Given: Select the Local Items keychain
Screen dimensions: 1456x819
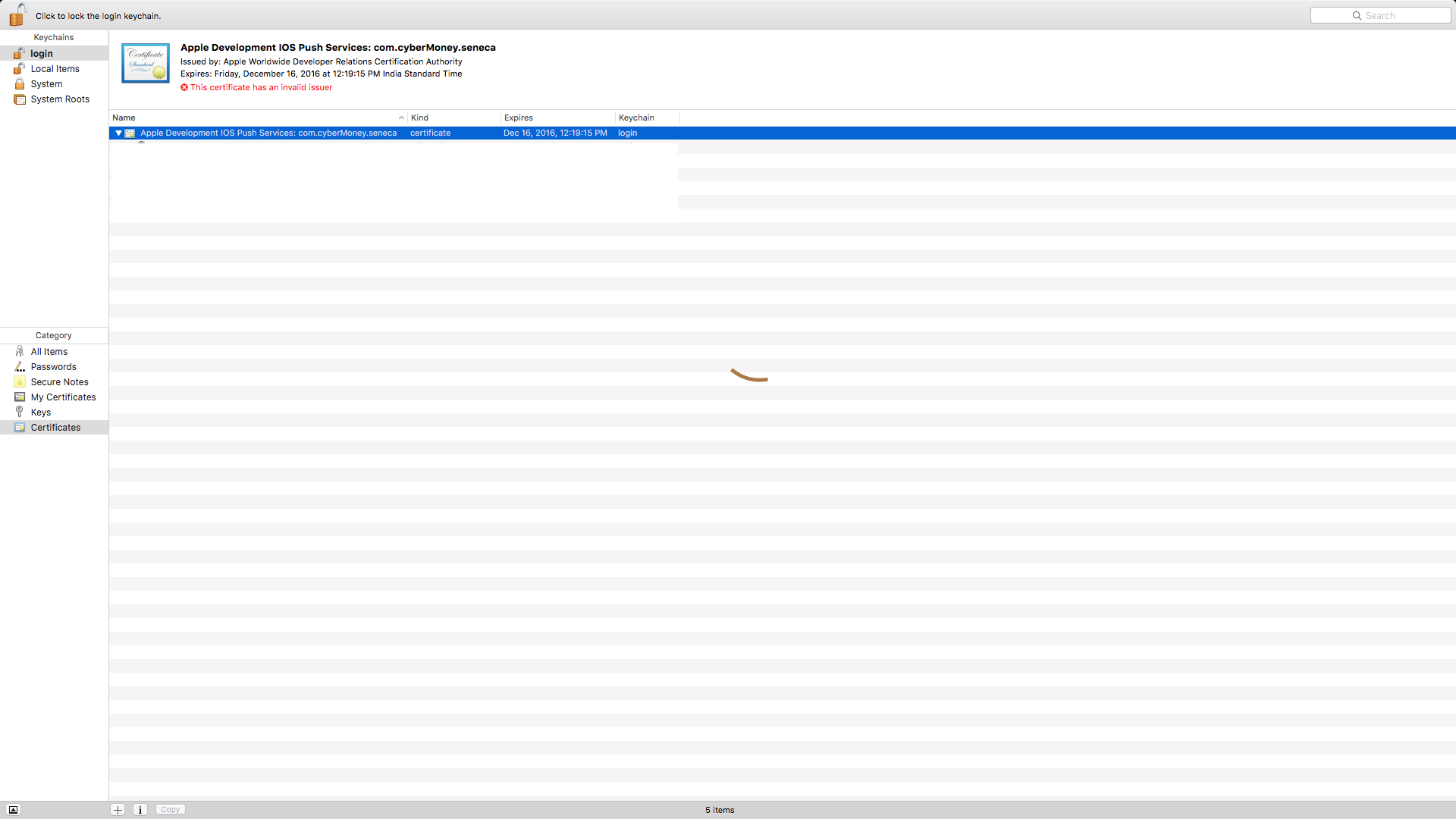Looking at the screenshot, I should (x=55, y=69).
